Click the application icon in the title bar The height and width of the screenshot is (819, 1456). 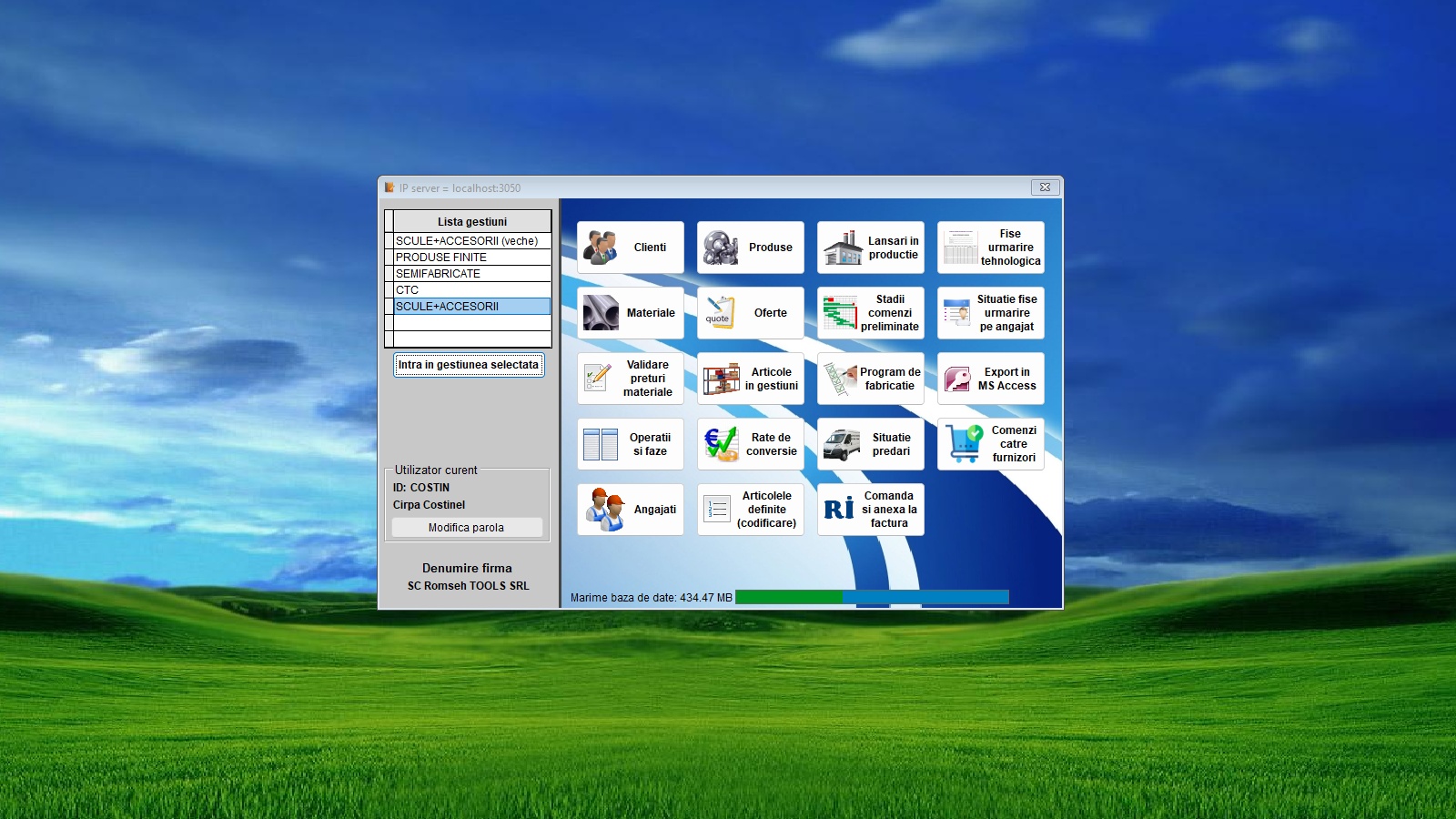point(389,187)
